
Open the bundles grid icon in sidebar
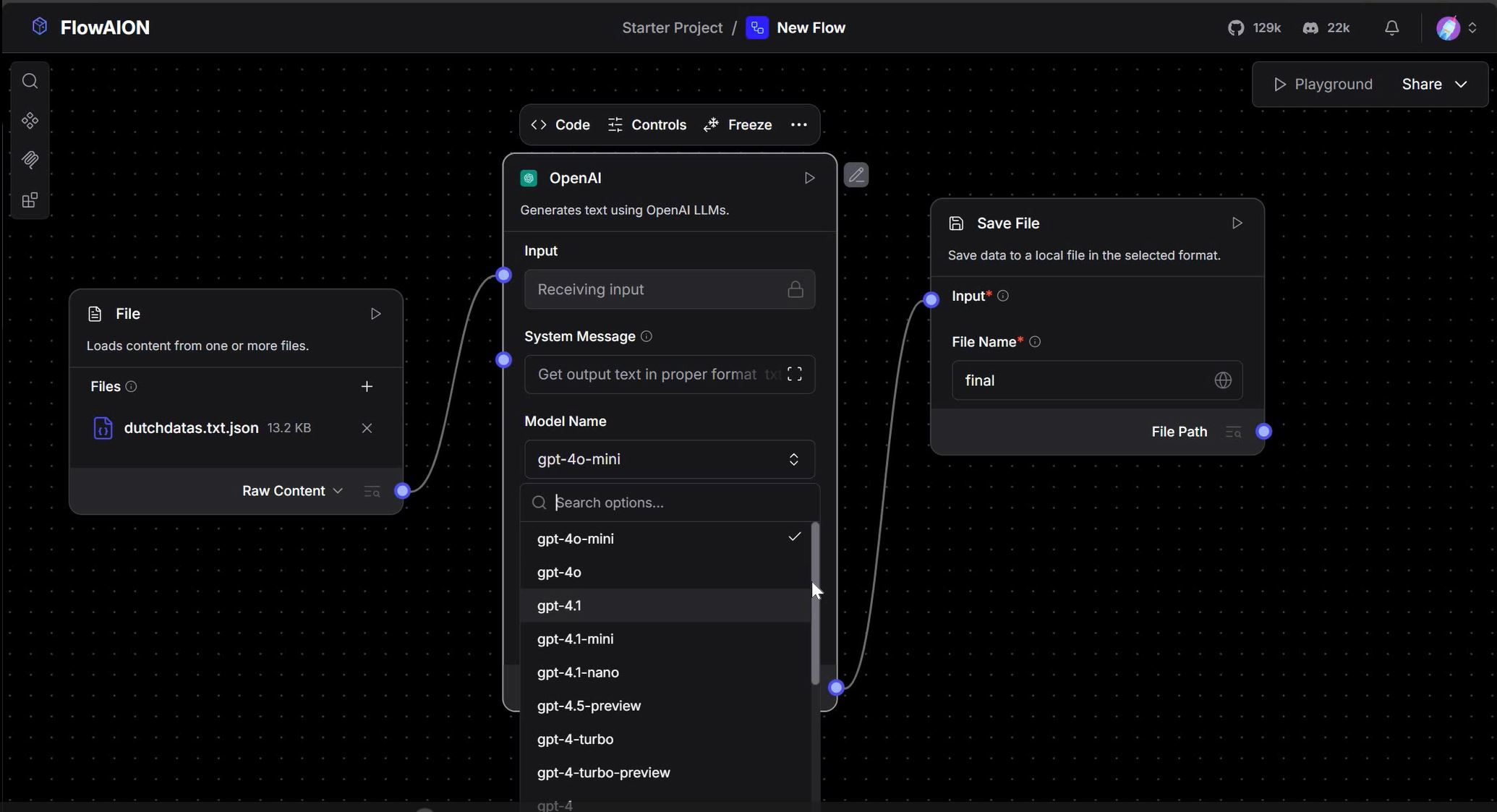(x=30, y=200)
